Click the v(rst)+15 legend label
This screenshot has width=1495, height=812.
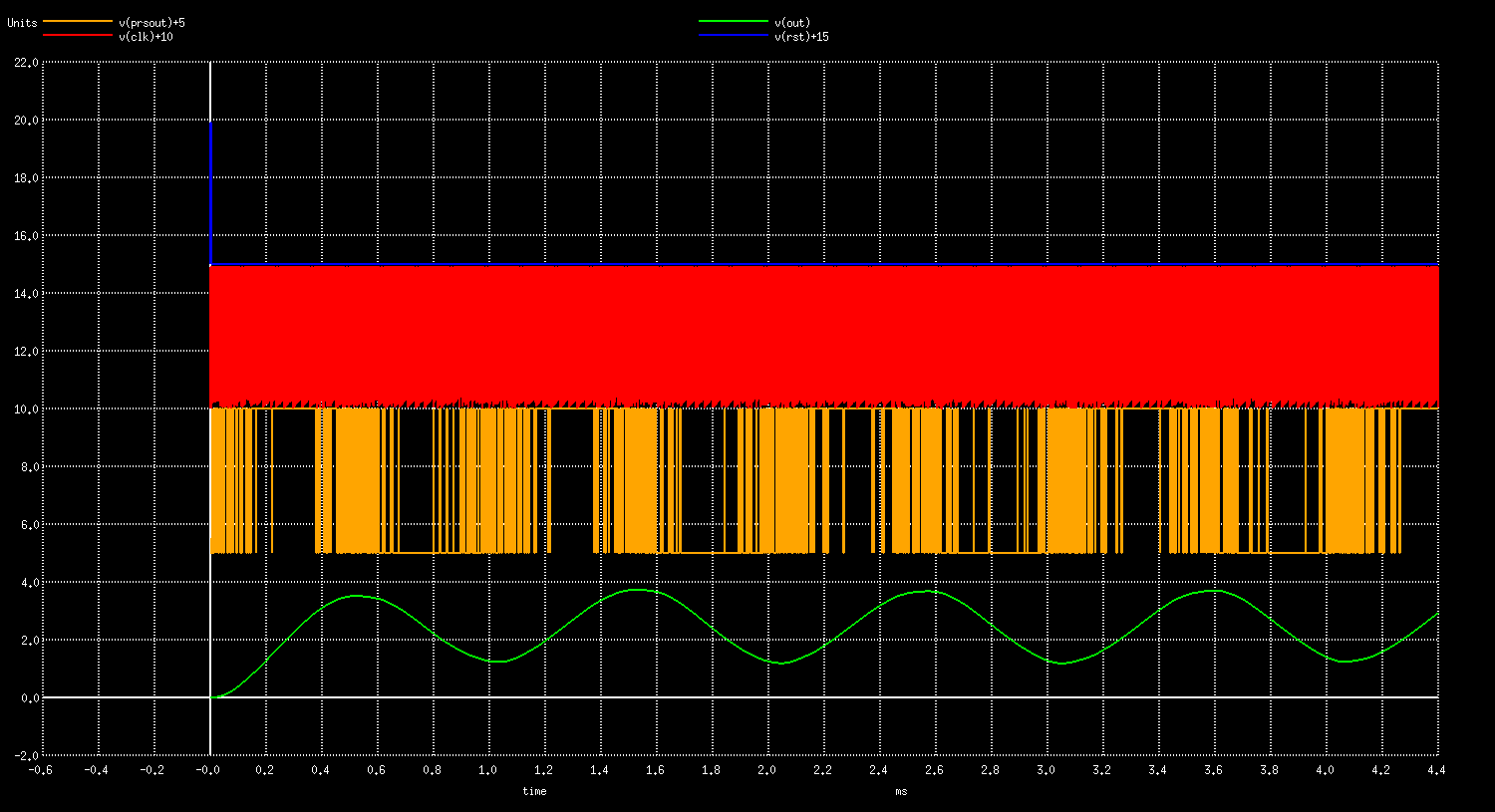coord(801,37)
